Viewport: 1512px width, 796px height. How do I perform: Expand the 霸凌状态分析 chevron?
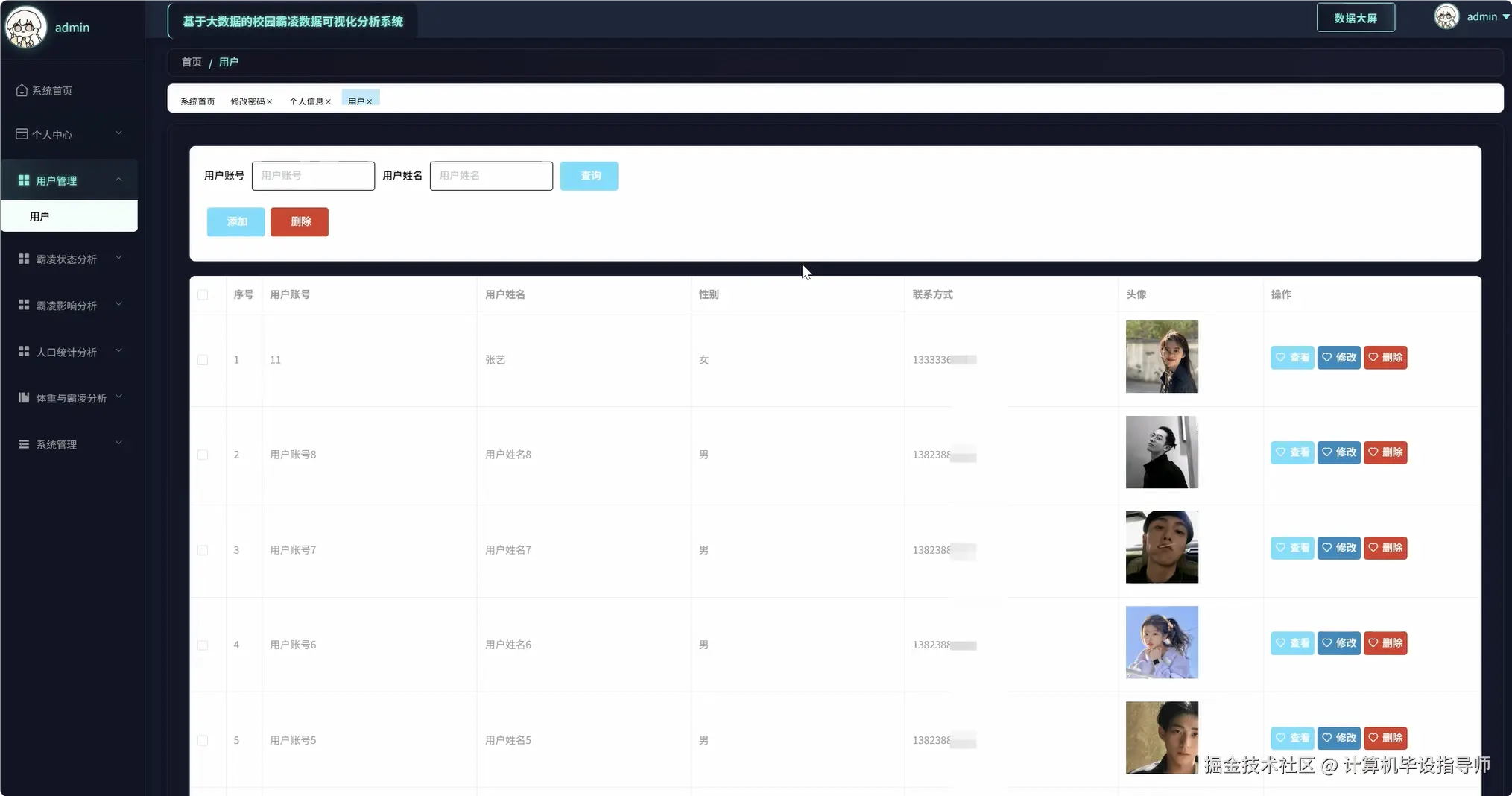[118, 258]
